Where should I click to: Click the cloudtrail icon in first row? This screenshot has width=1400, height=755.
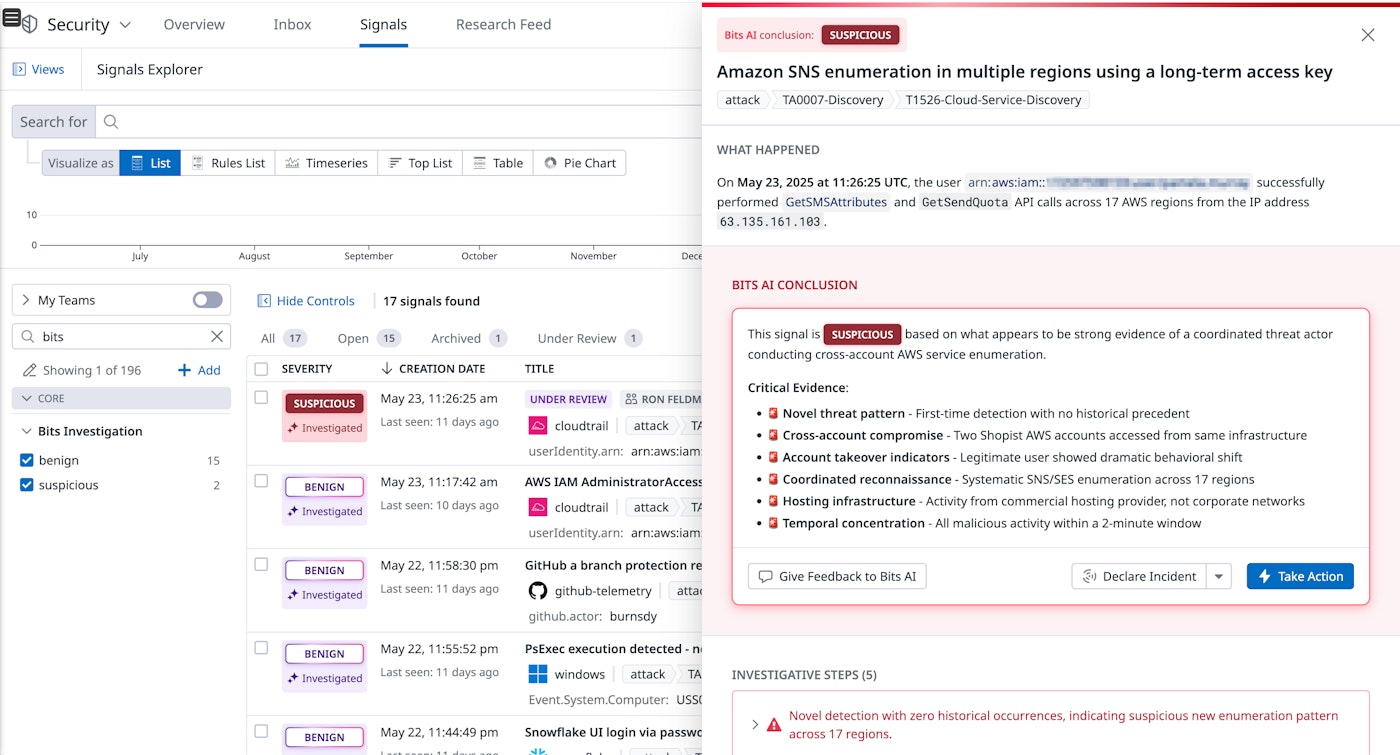(x=538, y=425)
